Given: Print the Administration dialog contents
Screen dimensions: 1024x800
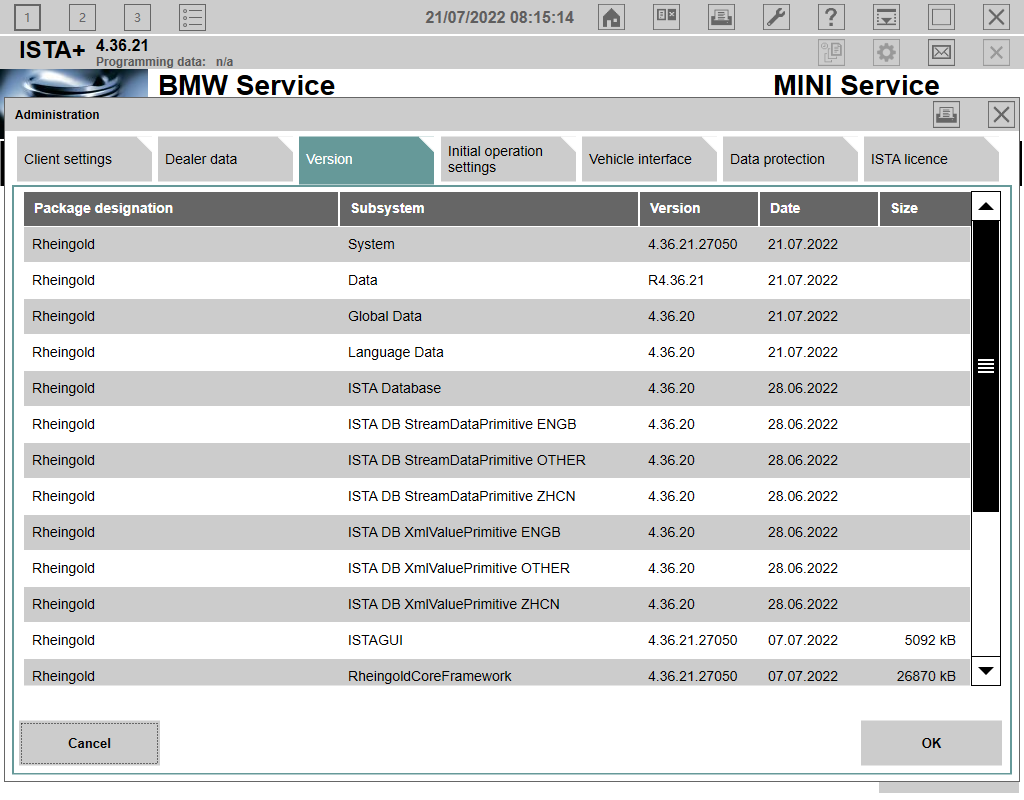Looking at the screenshot, I should [946, 115].
